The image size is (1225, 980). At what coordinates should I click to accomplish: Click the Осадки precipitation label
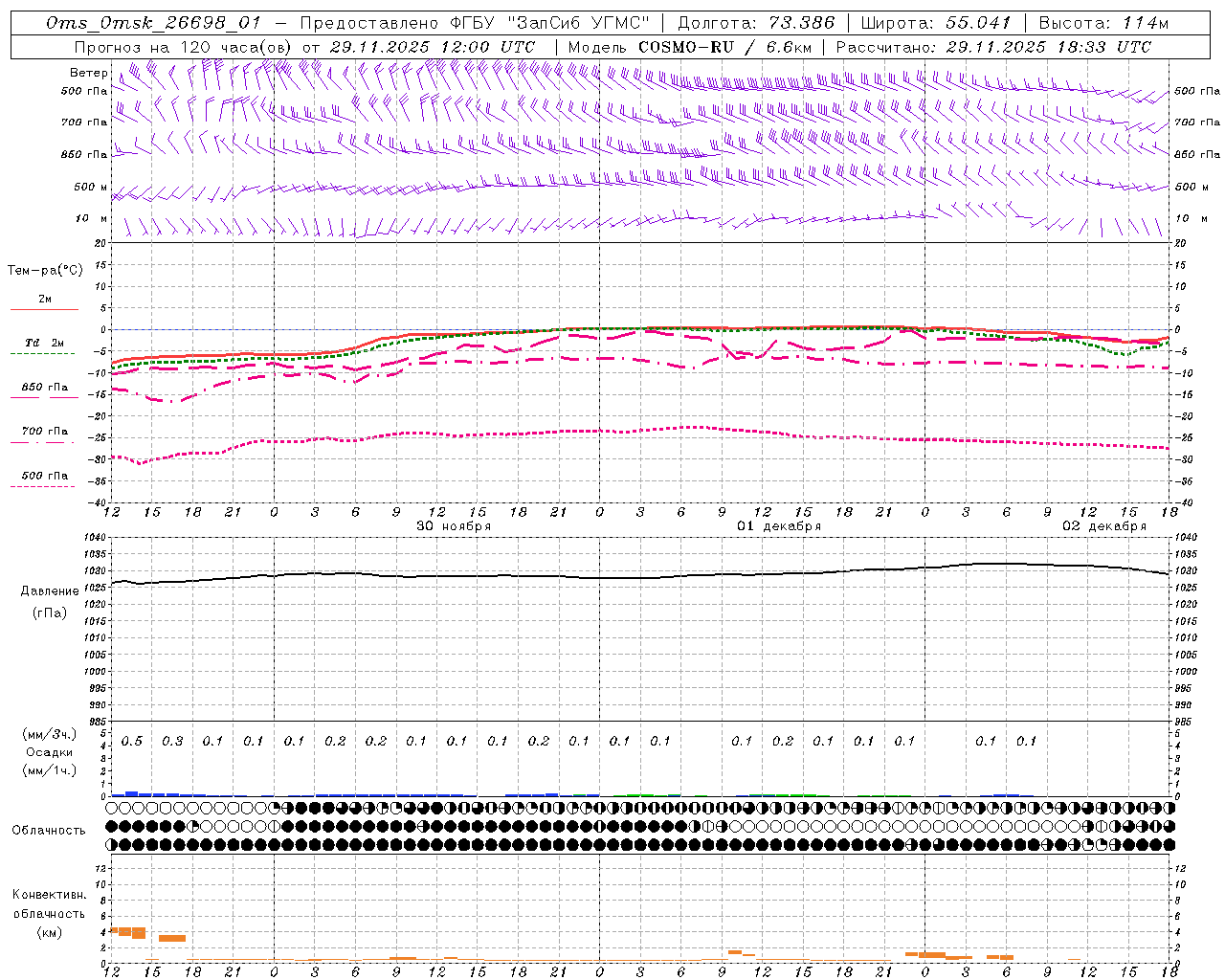pyautogui.click(x=50, y=752)
